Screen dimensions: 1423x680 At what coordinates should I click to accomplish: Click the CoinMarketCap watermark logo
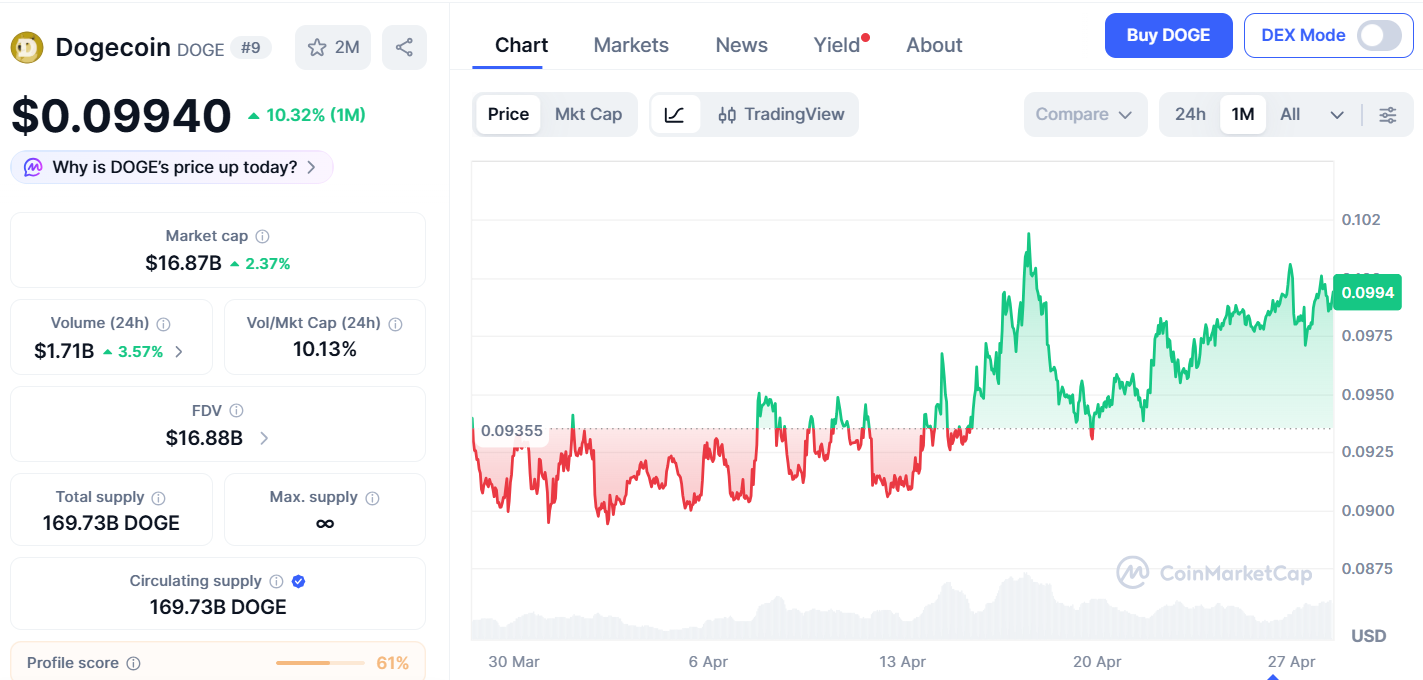(x=1214, y=573)
